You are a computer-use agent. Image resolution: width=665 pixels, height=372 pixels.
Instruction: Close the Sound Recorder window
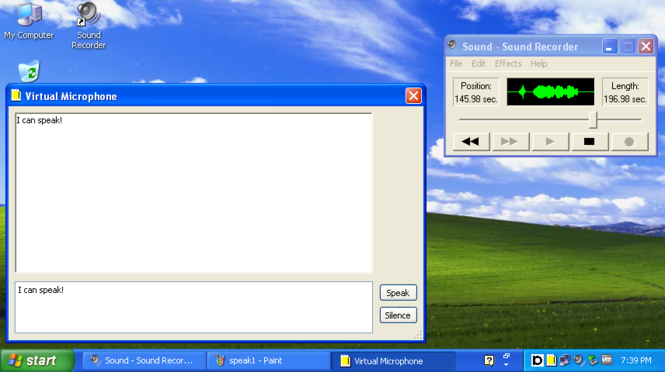[x=646, y=46]
